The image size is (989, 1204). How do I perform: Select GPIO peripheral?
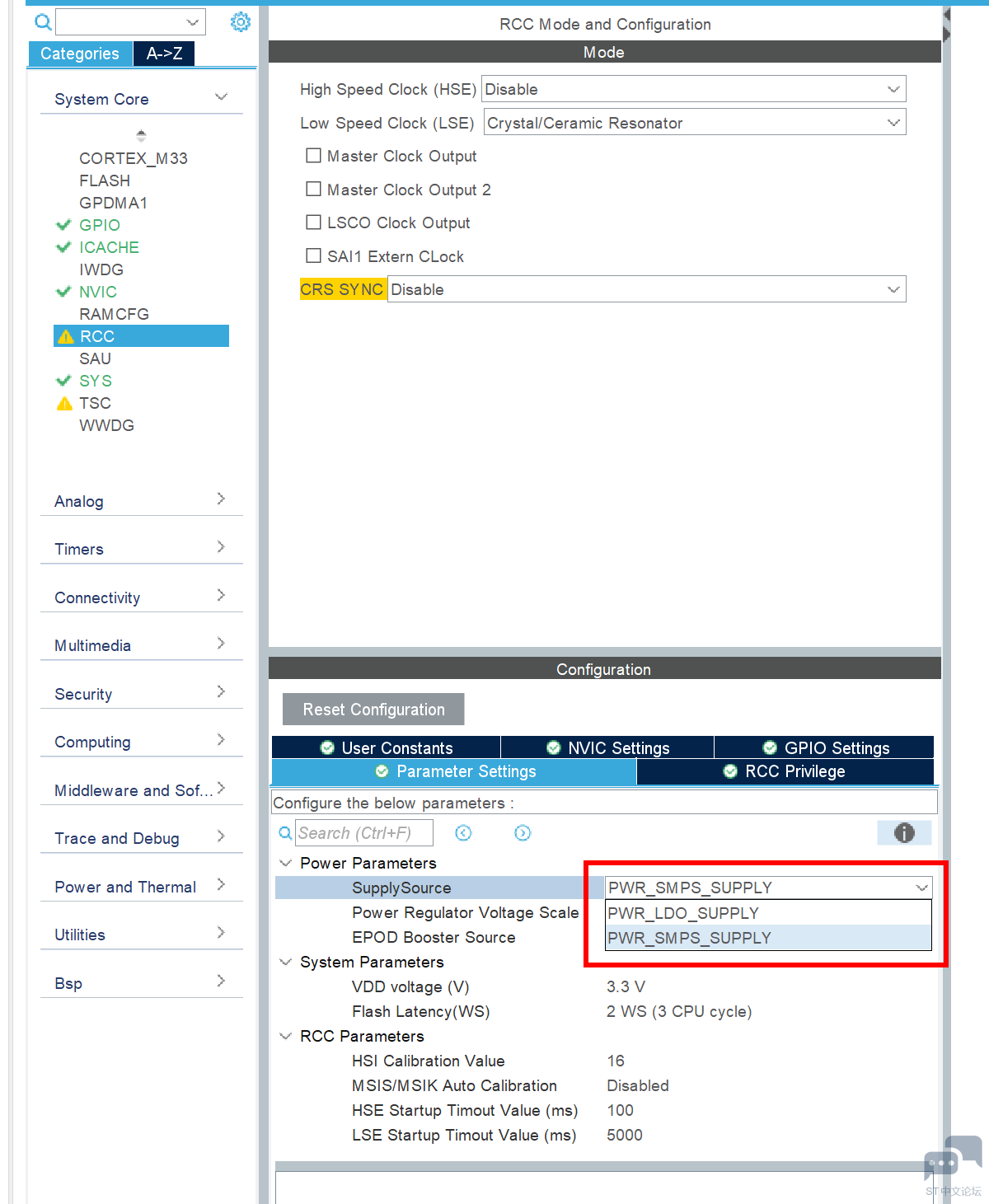coord(100,225)
